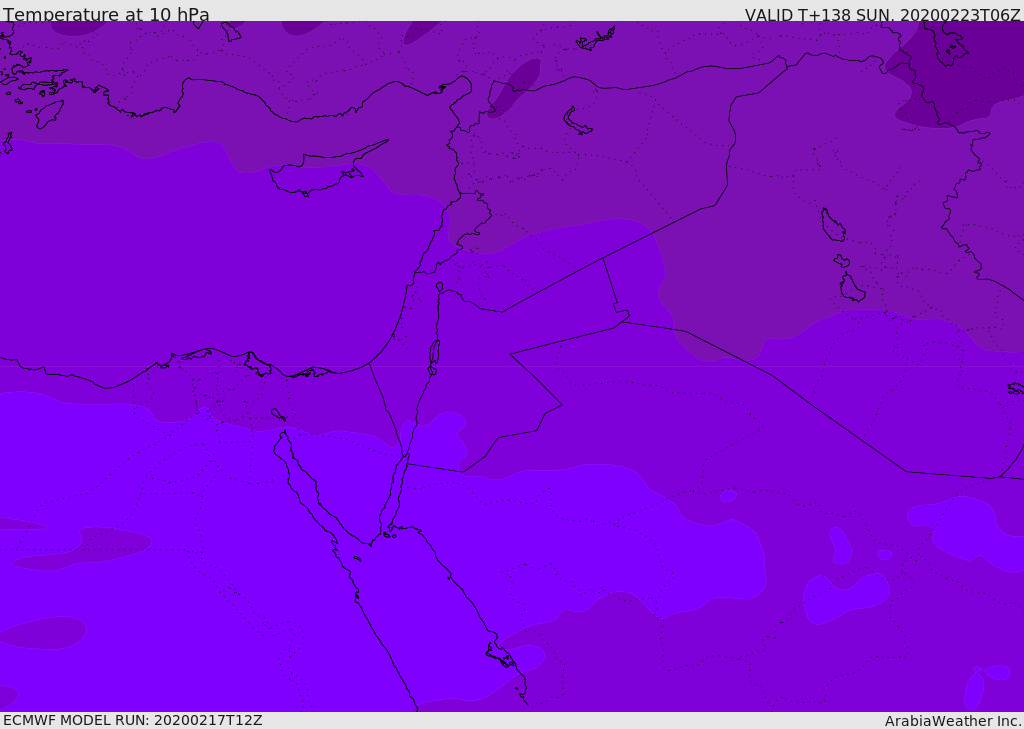Screen dimensions: 1024x729
Task: Click the 'ECMWF MODEL RUN: 20200217T12Z' footer text
Action: tap(133, 720)
